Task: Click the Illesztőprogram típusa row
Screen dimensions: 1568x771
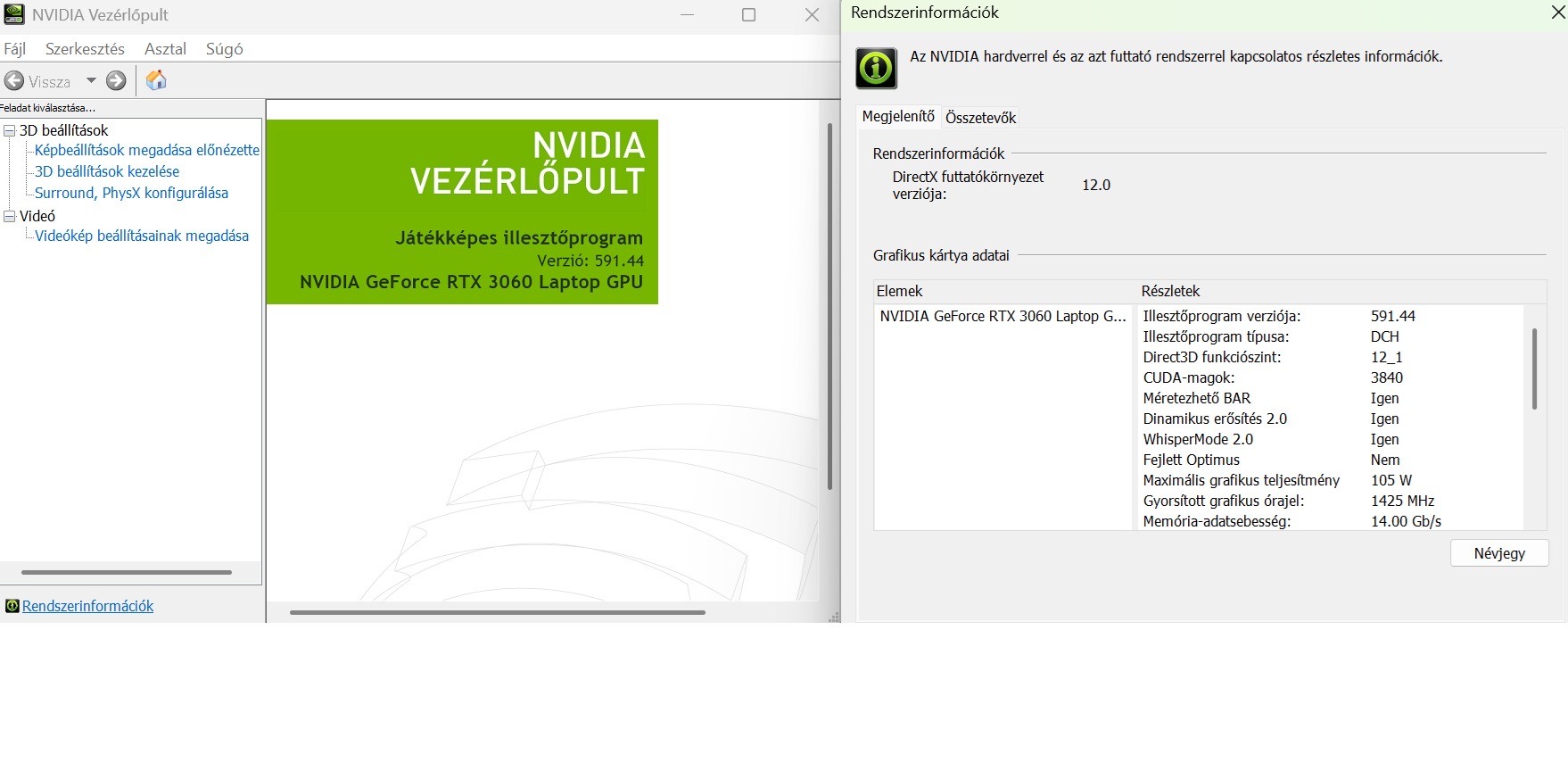Action: 1331,336
